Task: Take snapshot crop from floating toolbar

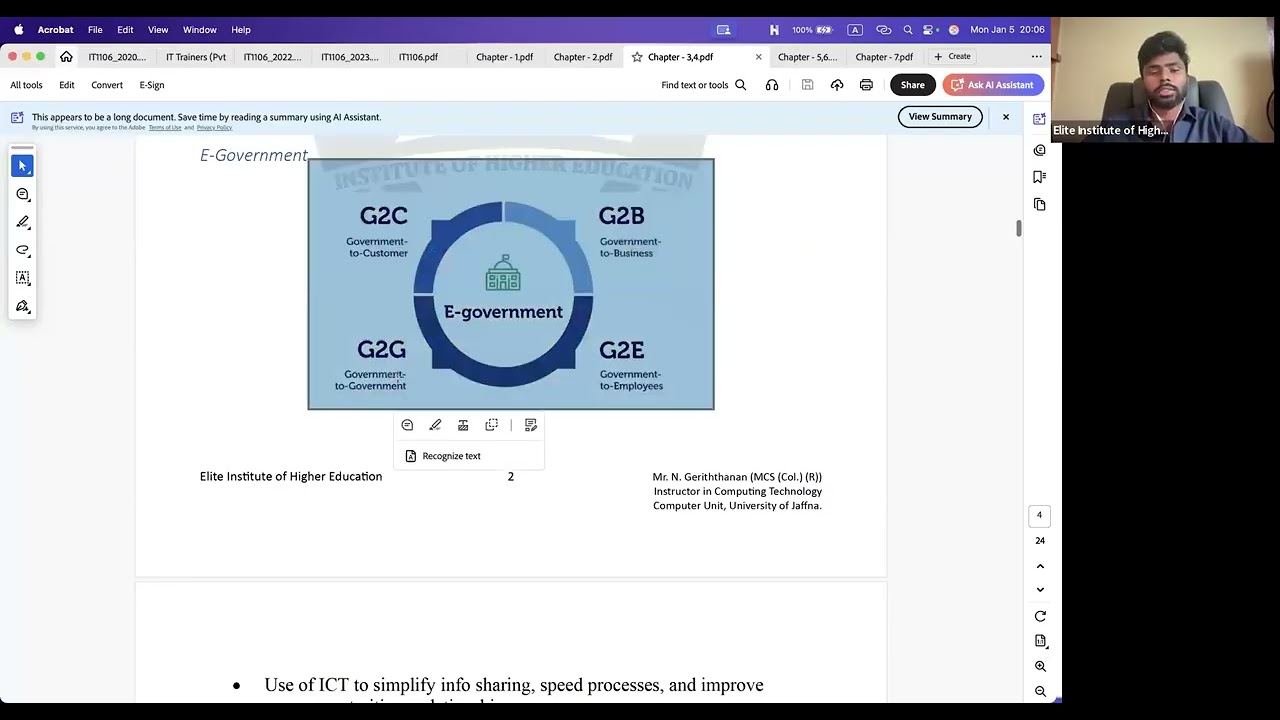Action: (x=491, y=425)
